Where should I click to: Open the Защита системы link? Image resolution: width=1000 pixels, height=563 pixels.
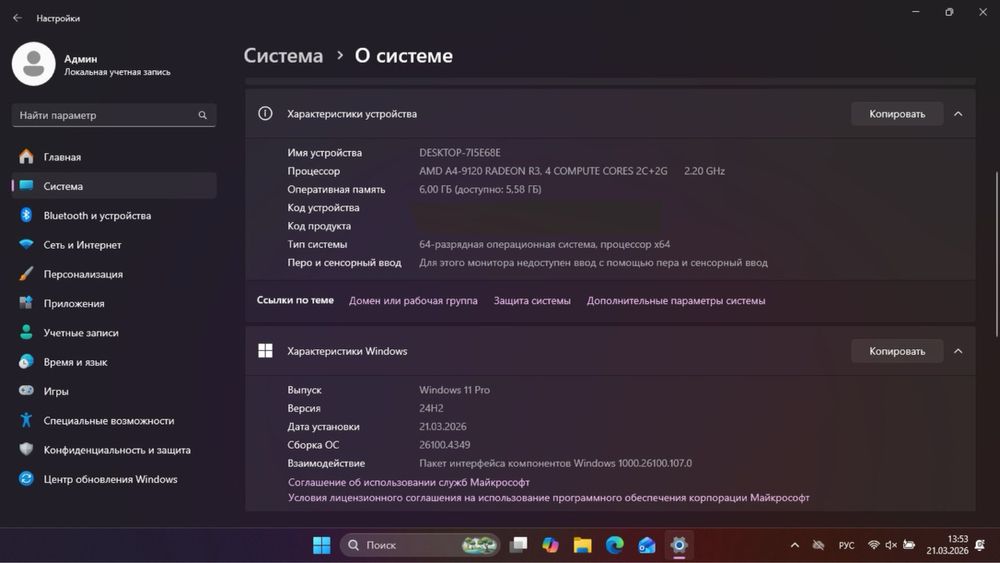(x=532, y=300)
